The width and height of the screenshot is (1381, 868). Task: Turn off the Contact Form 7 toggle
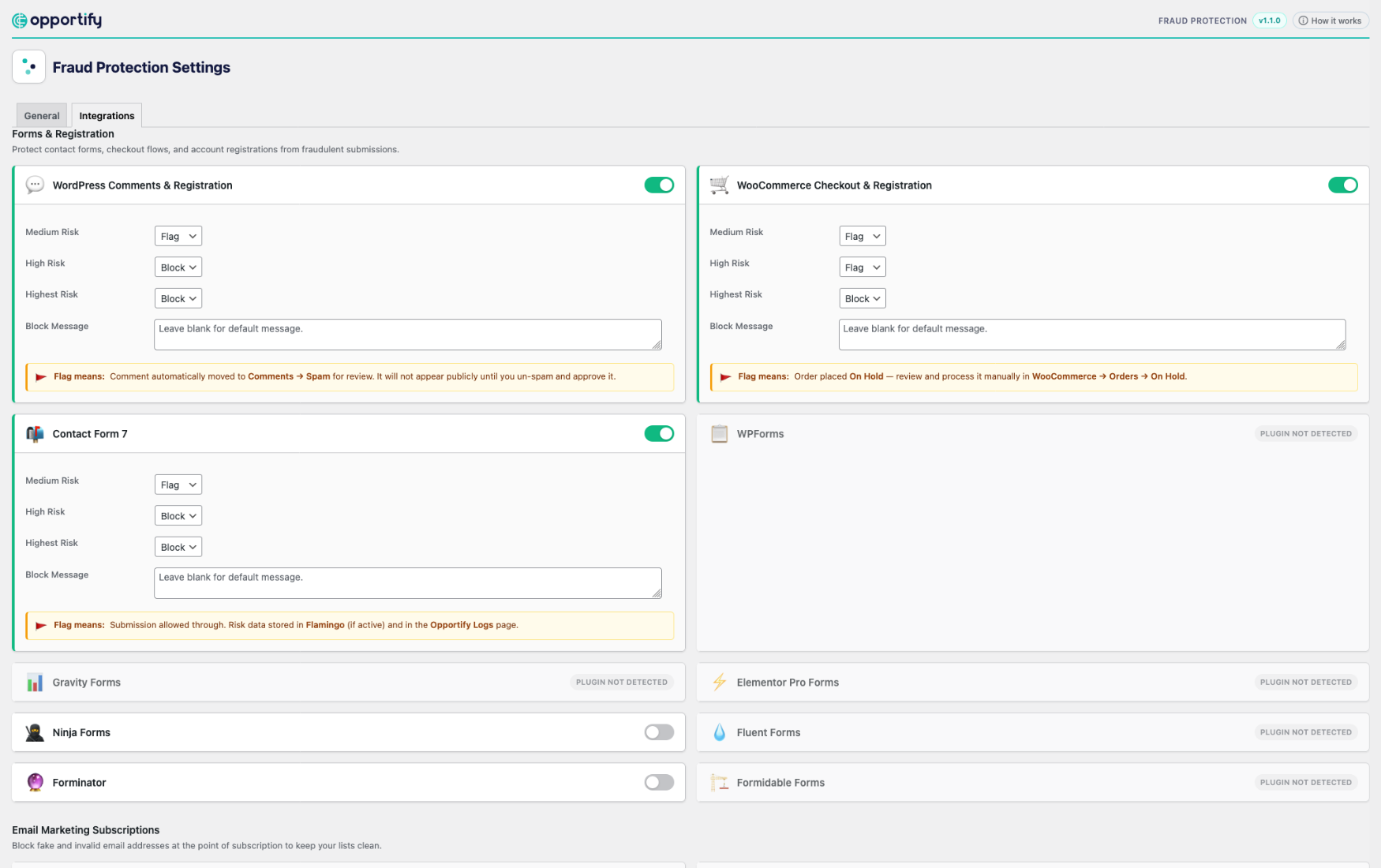coord(659,433)
